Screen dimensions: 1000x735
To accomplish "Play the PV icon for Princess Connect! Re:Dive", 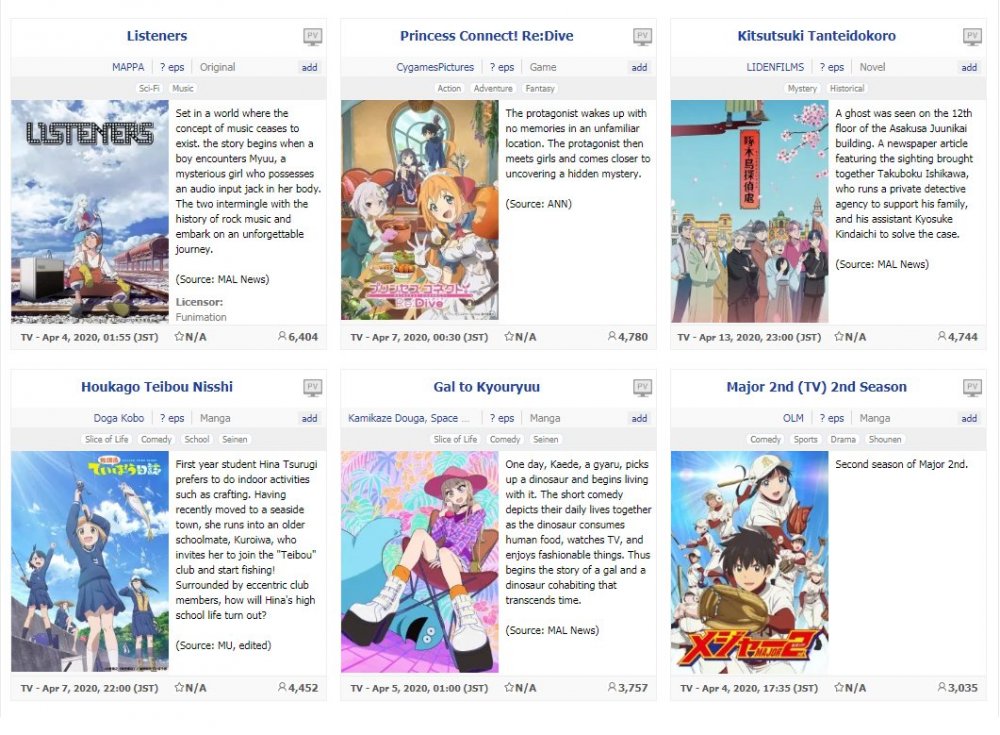I will [642, 36].
